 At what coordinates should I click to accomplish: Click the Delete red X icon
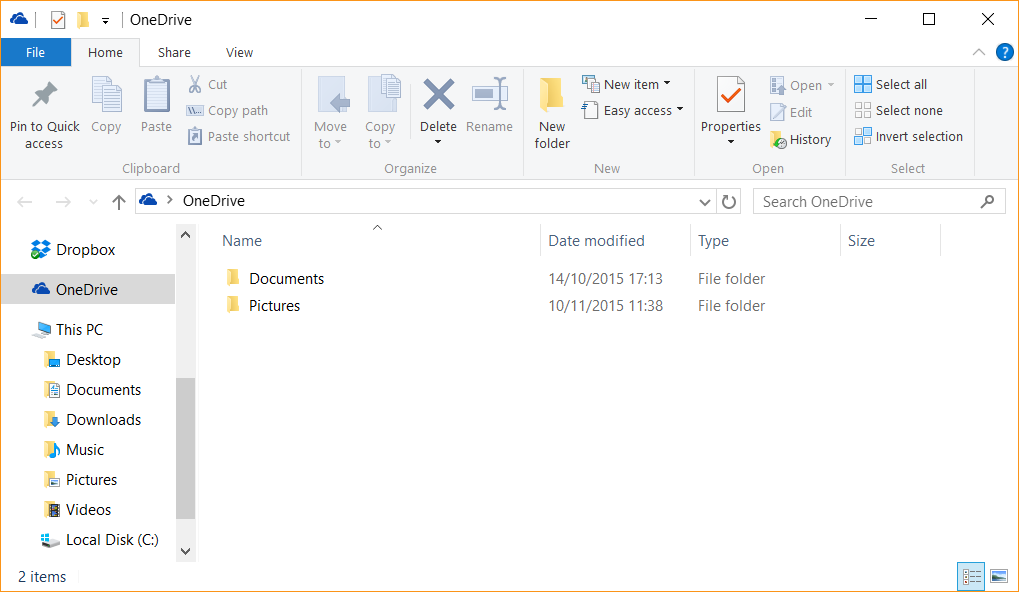(x=439, y=94)
